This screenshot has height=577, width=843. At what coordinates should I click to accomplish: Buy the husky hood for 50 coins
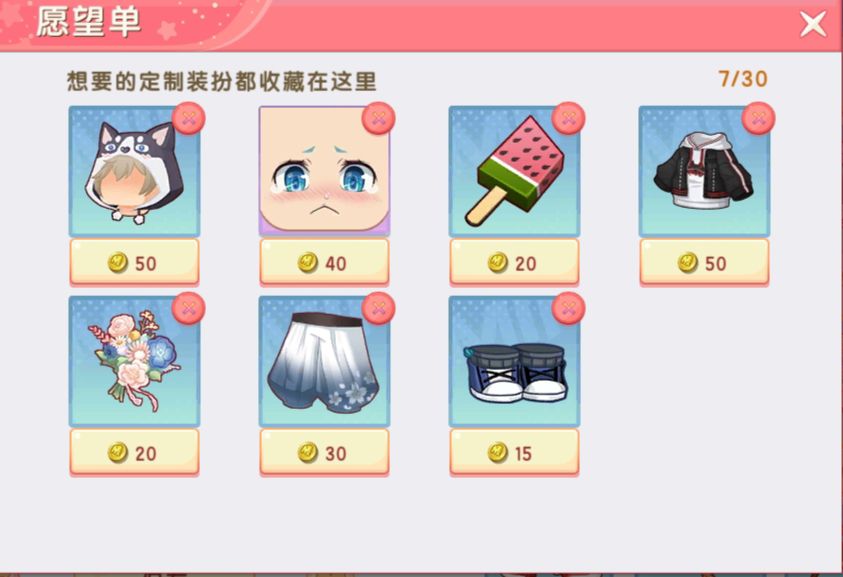(134, 262)
